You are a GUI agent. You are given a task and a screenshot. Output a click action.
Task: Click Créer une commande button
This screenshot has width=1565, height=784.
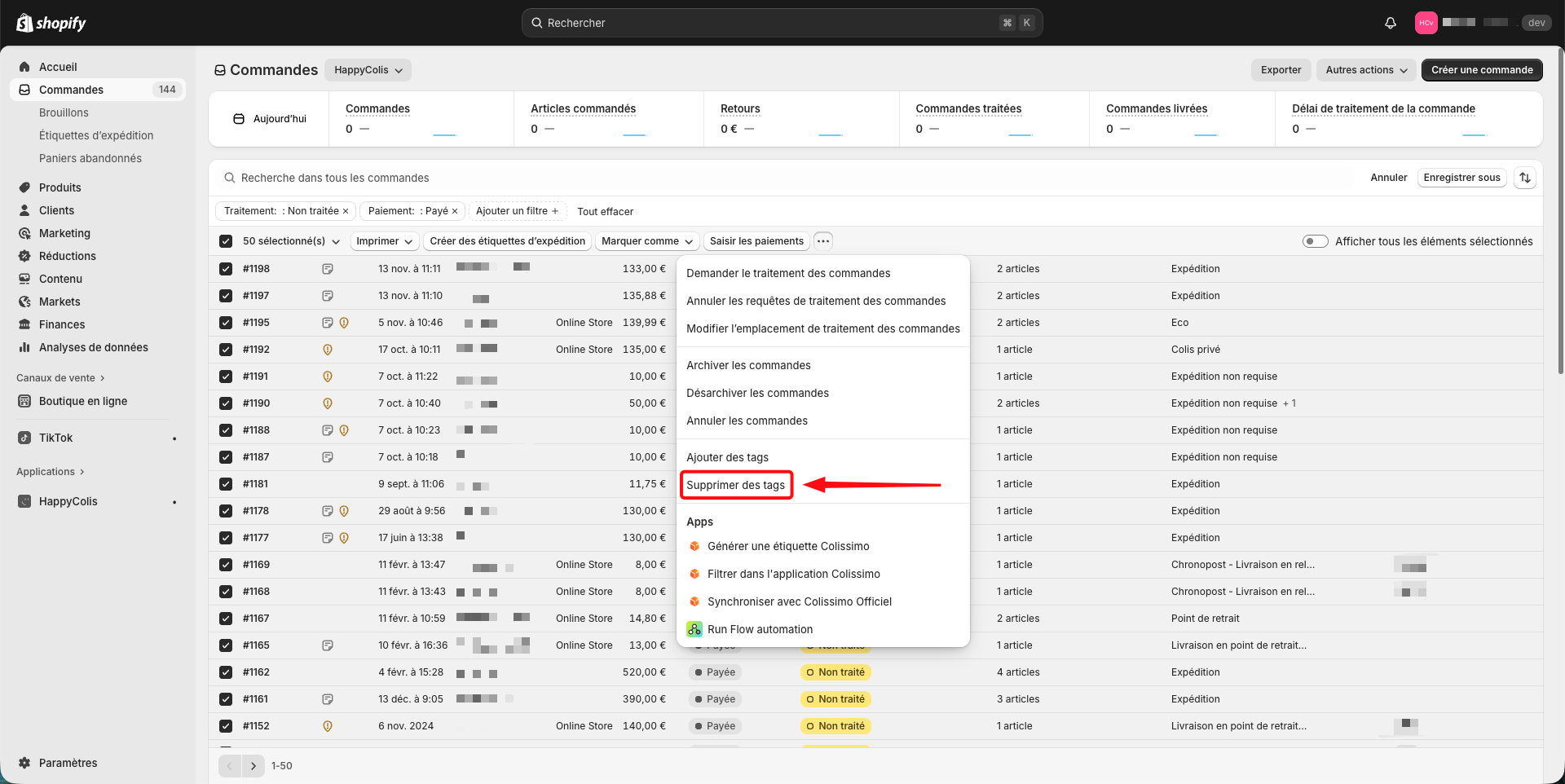coord(1481,70)
